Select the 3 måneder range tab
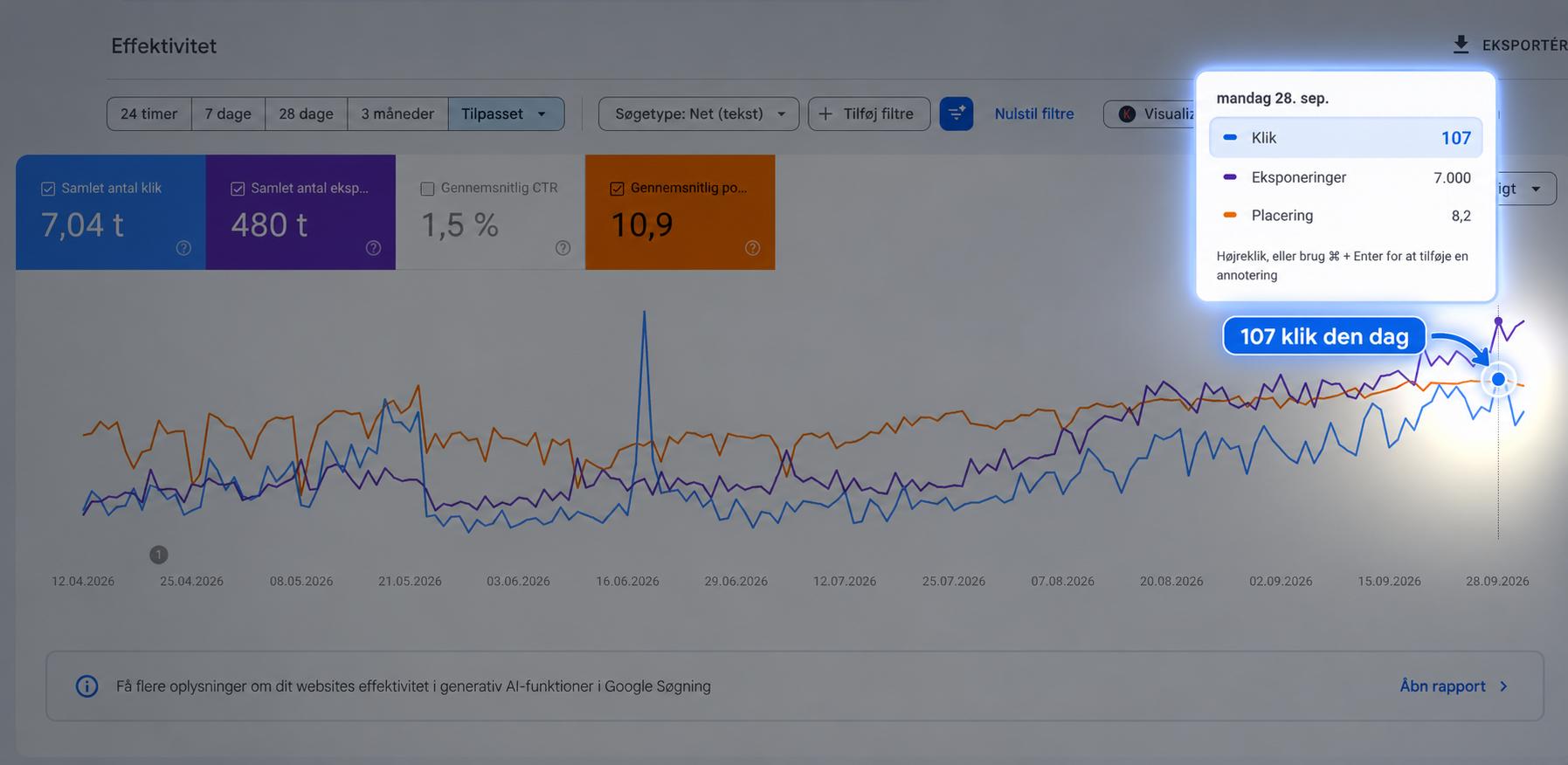 (397, 114)
